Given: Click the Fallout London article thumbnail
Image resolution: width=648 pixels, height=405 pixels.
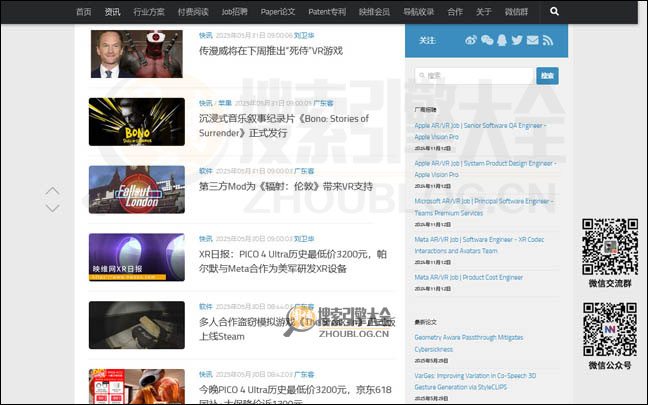Looking at the screenshot, I should tap(137, 189).
